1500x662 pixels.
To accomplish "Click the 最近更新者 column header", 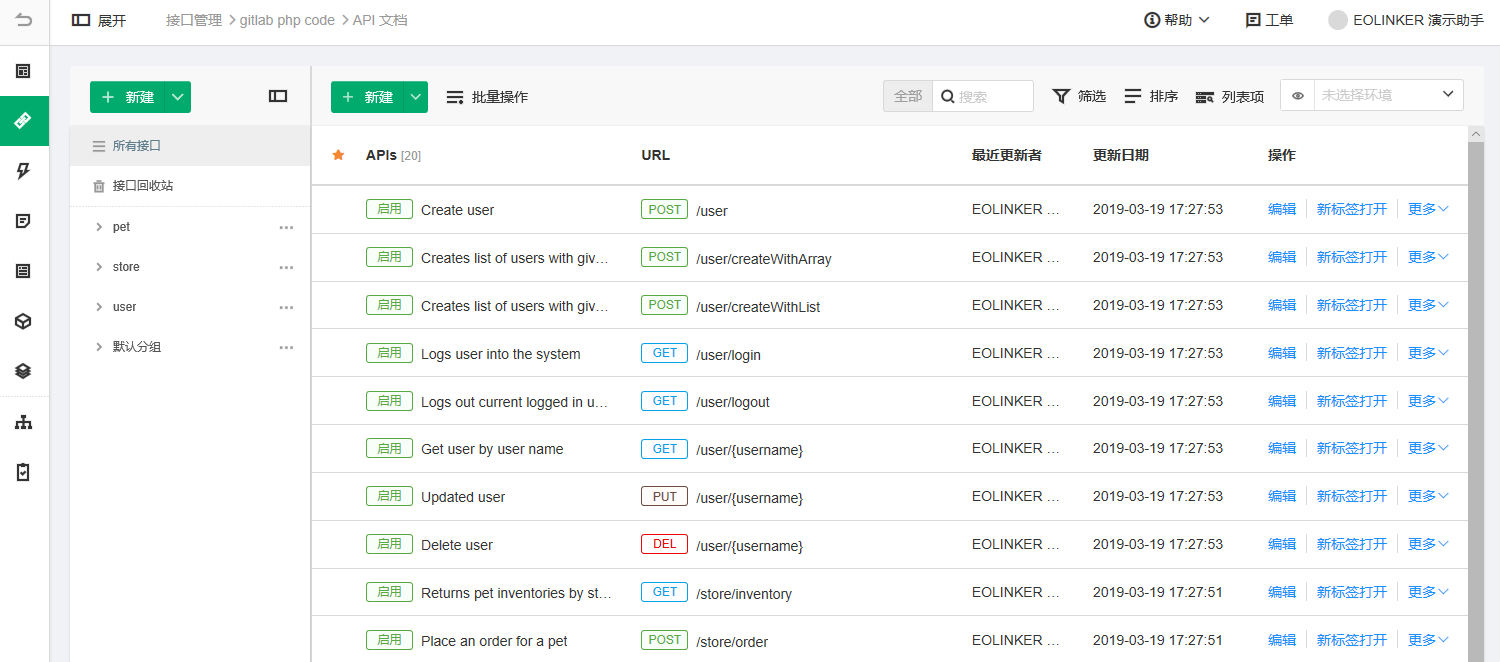I will pos(1007,155).
